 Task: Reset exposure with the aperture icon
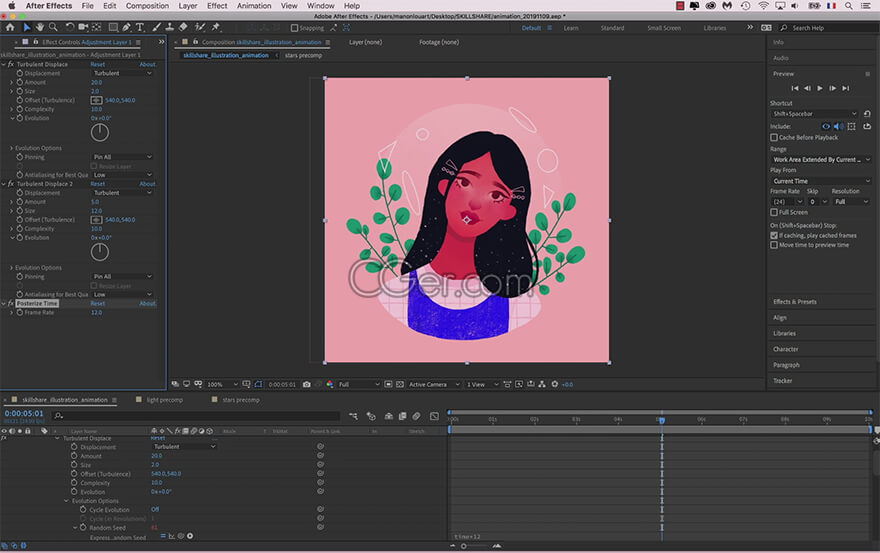(x=554, y=385)
